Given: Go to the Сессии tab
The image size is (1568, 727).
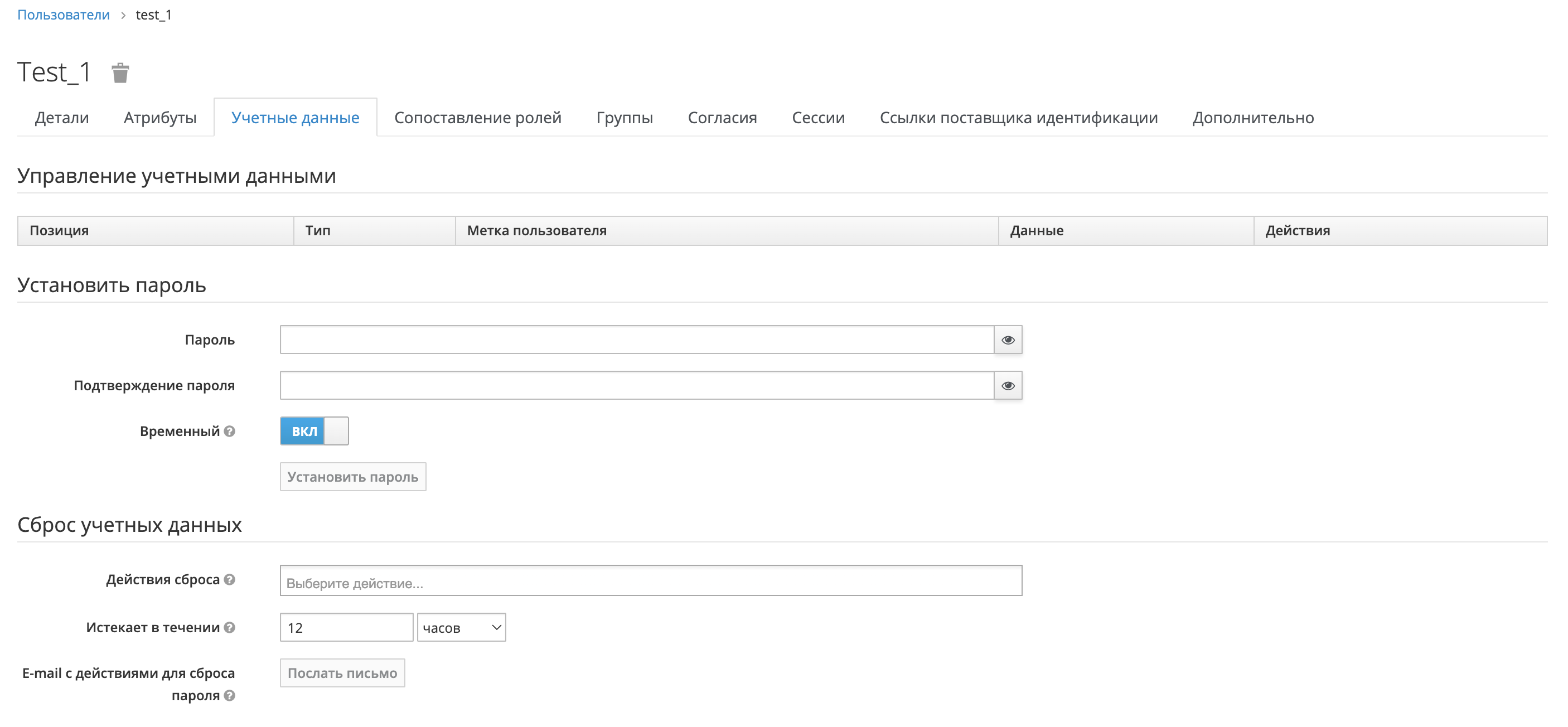Looking at the screenshot, I should tap(817, 118).
